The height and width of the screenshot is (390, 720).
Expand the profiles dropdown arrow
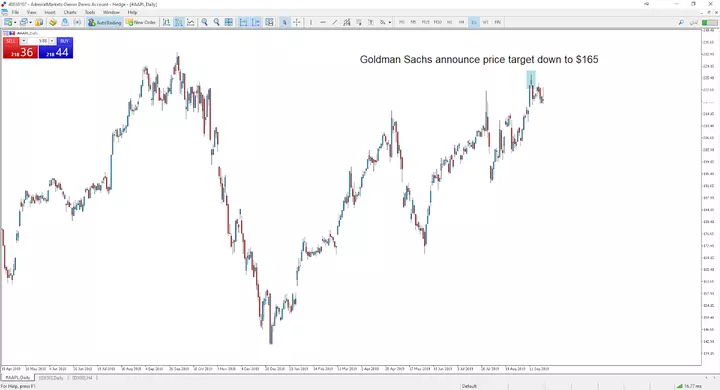(31, 22)
